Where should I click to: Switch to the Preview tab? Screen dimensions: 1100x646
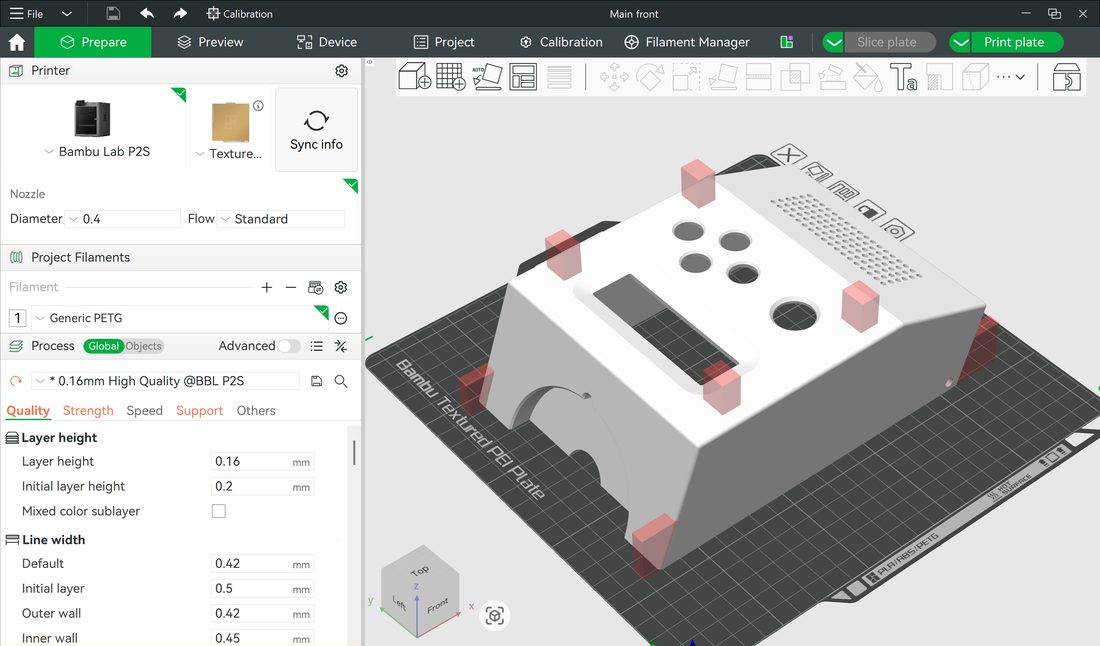(210, 42)
